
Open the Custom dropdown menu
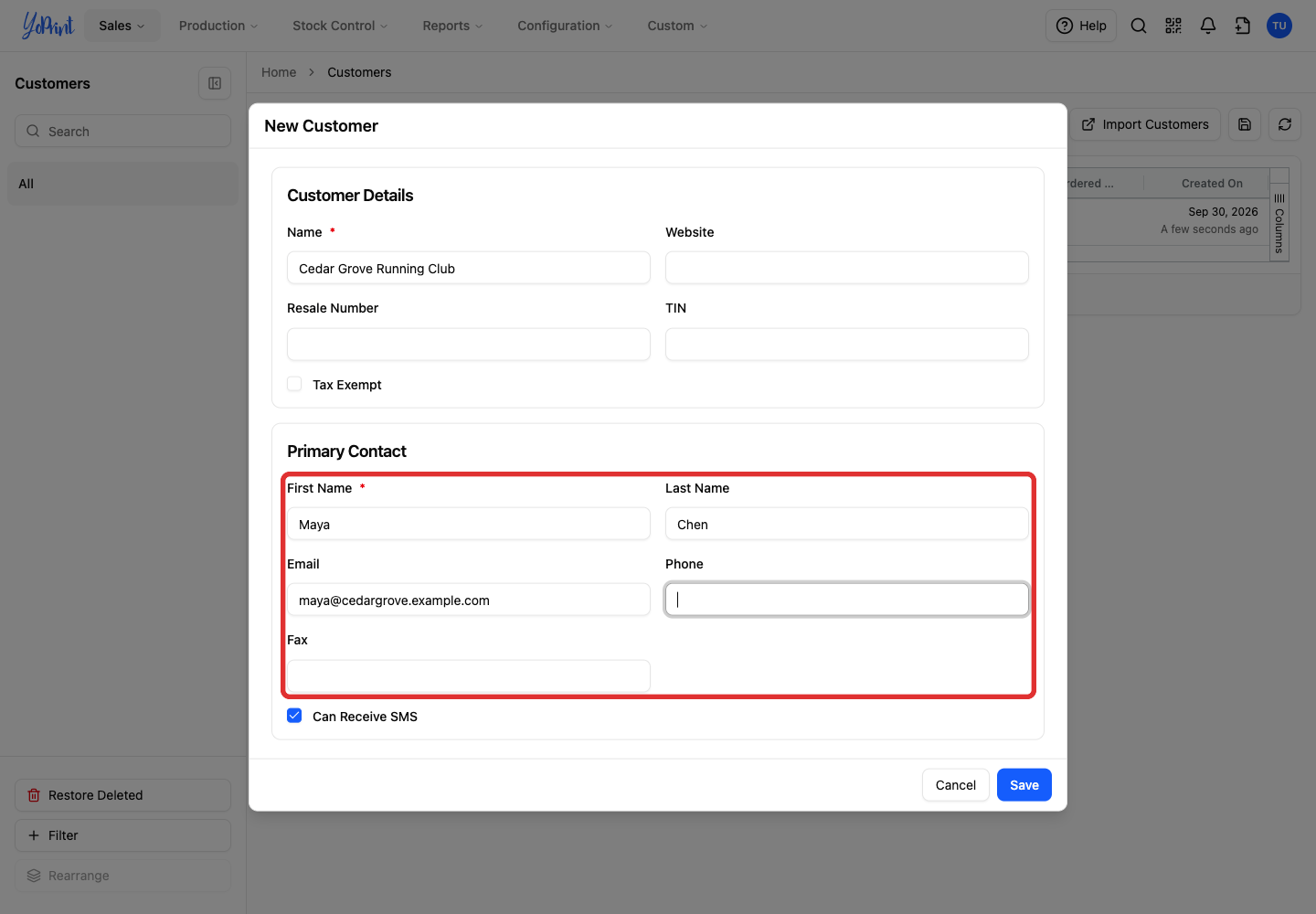677,26
